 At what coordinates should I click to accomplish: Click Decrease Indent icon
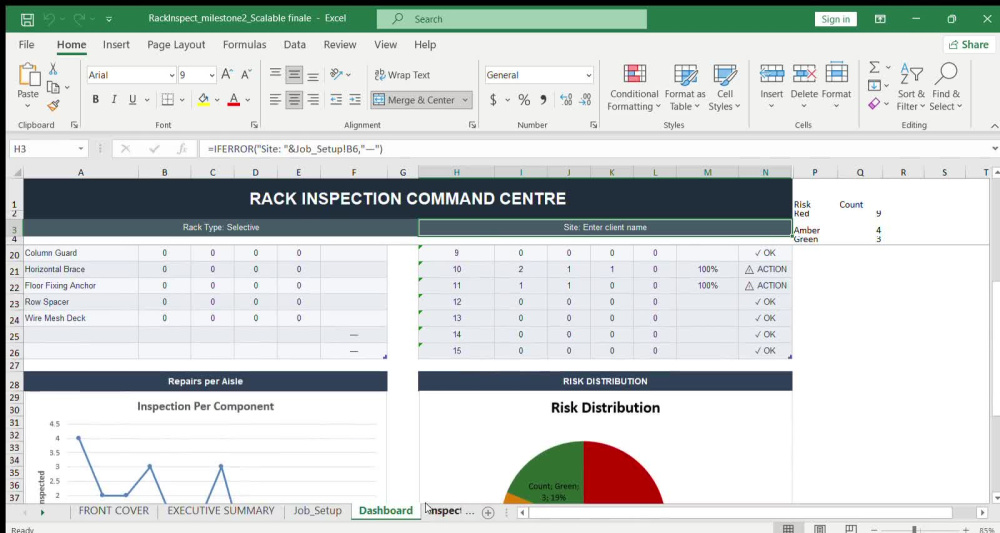click(x=336, y=99)
